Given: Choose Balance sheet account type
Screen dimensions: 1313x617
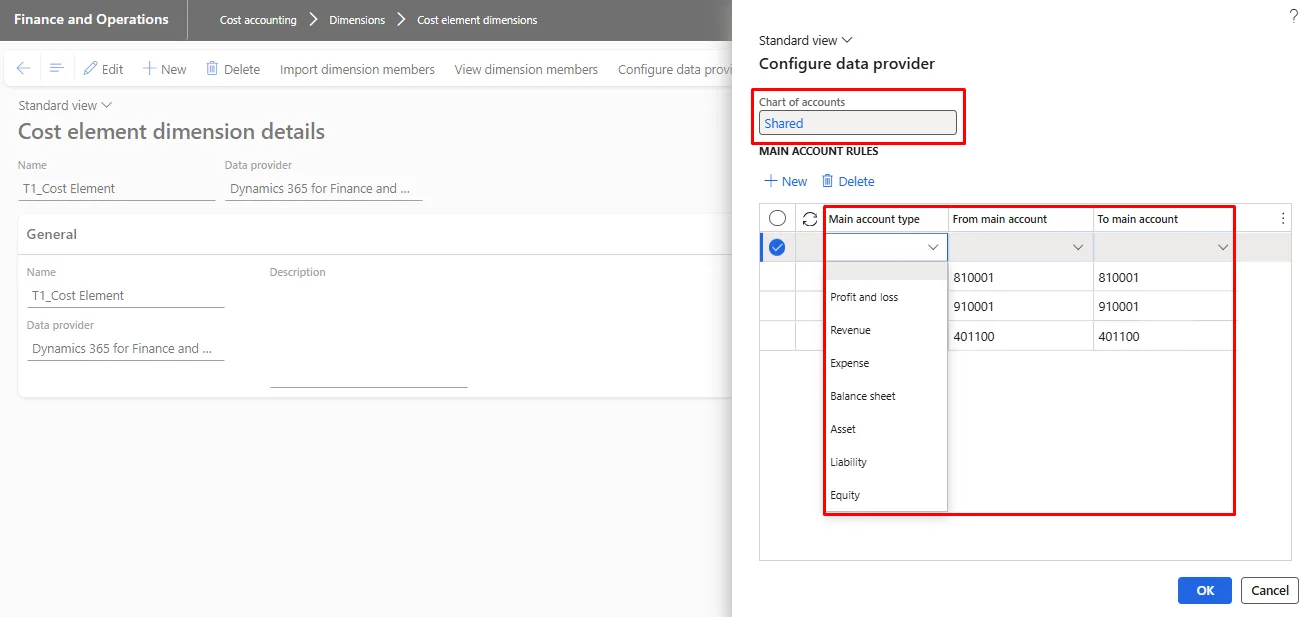Looking at the screenshot, I should pyautogui.click(x=886, y=396).
